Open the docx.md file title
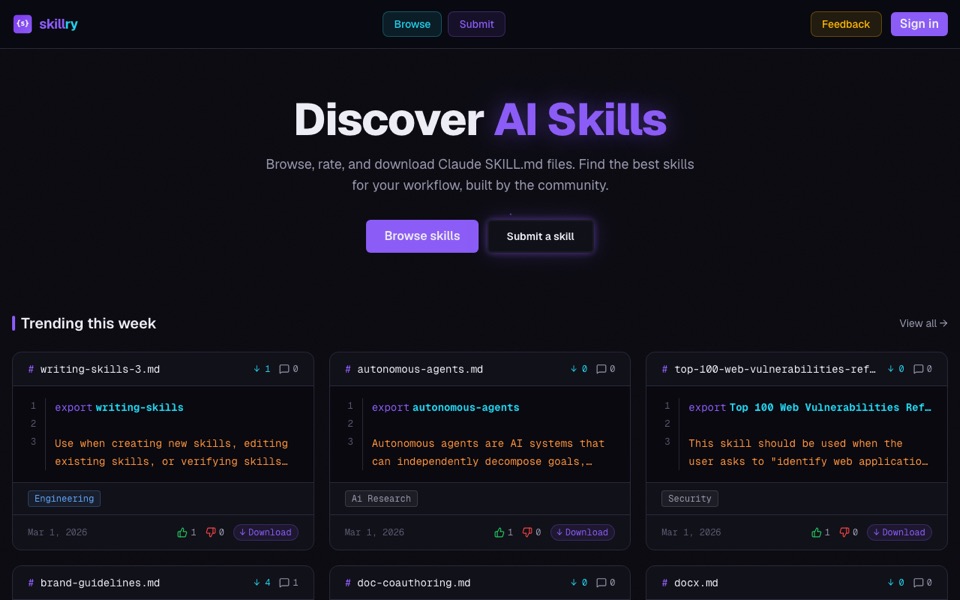This screenshot has width=960, height=600. [696, 583]
